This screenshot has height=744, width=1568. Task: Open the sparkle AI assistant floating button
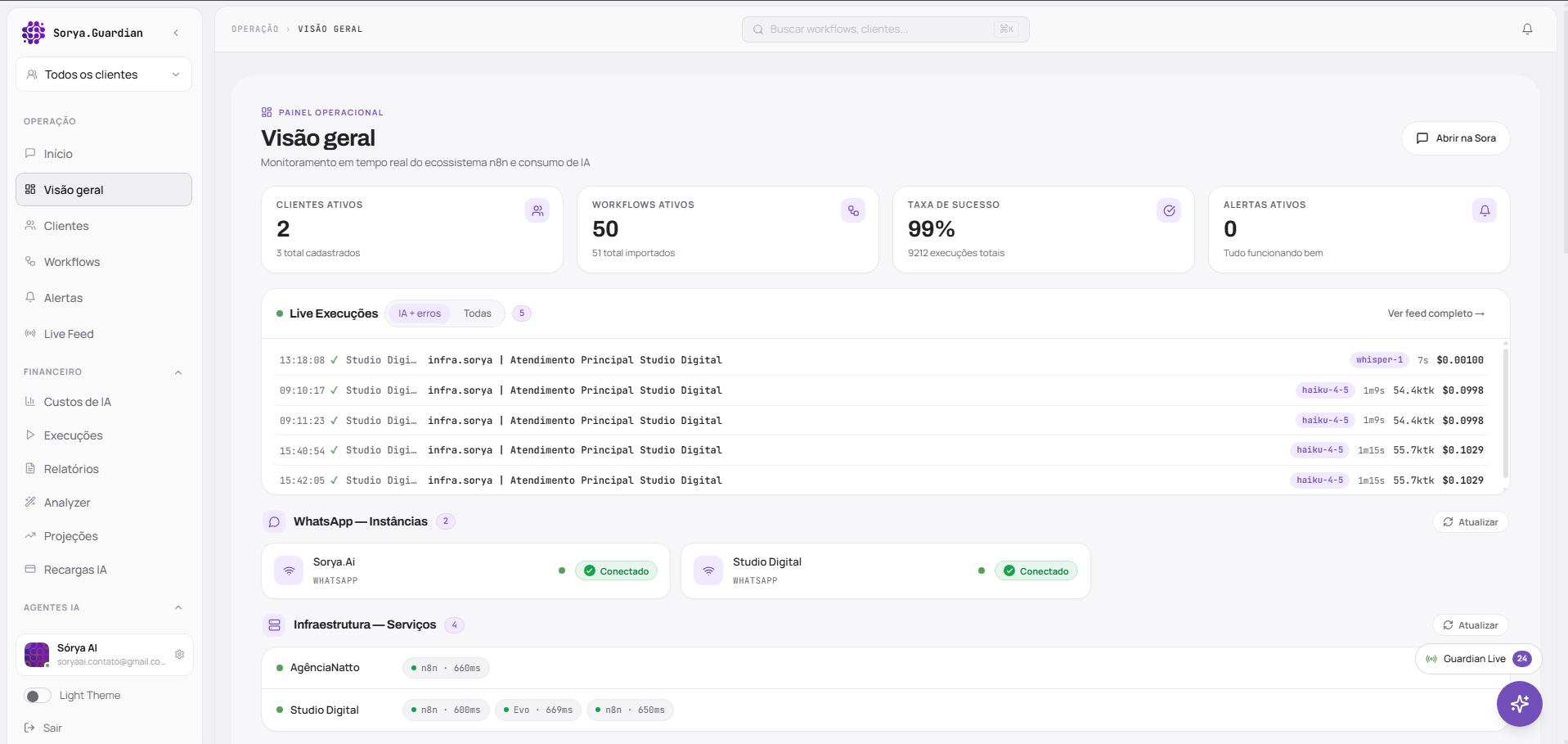(x=1520, y=704)
